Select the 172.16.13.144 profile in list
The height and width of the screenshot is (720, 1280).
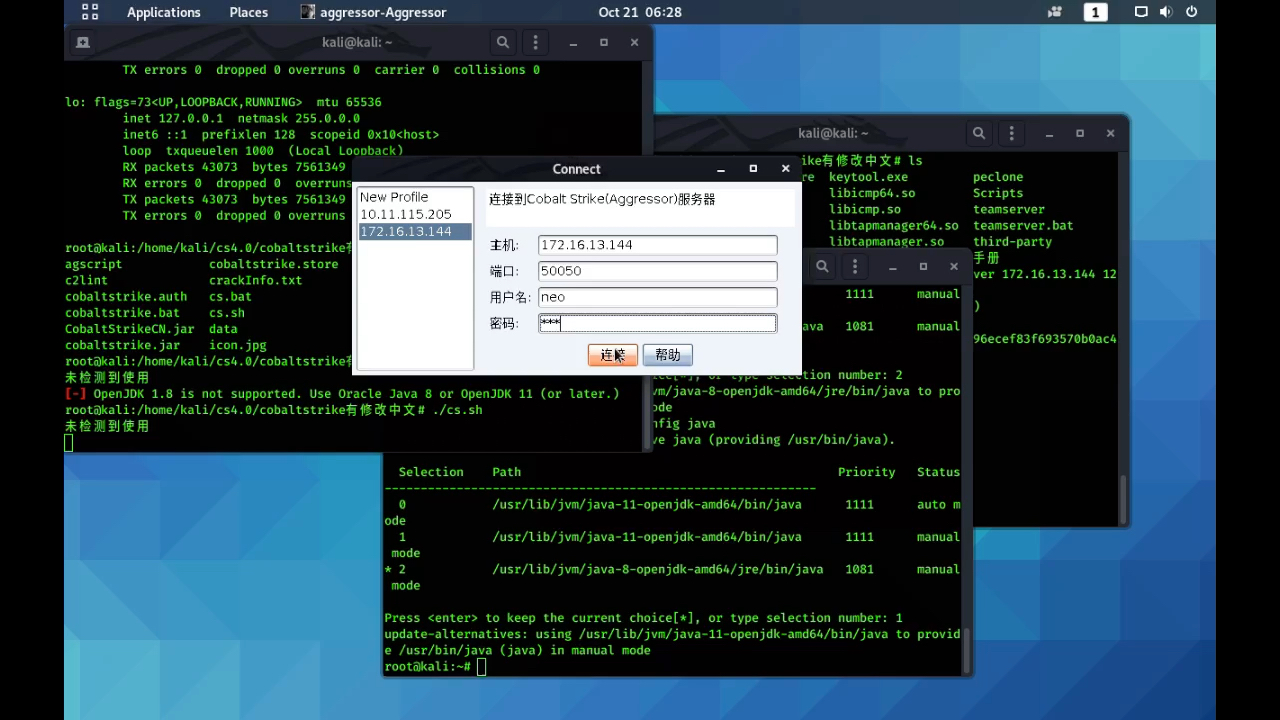pos(414,231)
